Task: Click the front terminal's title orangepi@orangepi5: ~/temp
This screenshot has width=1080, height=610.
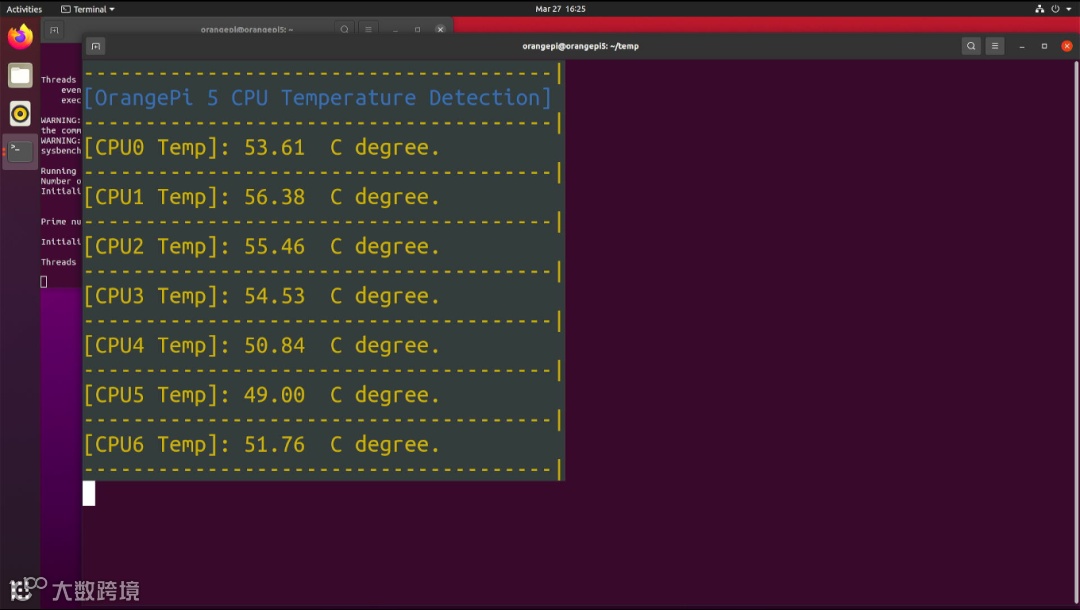Action: coord(581,46)
